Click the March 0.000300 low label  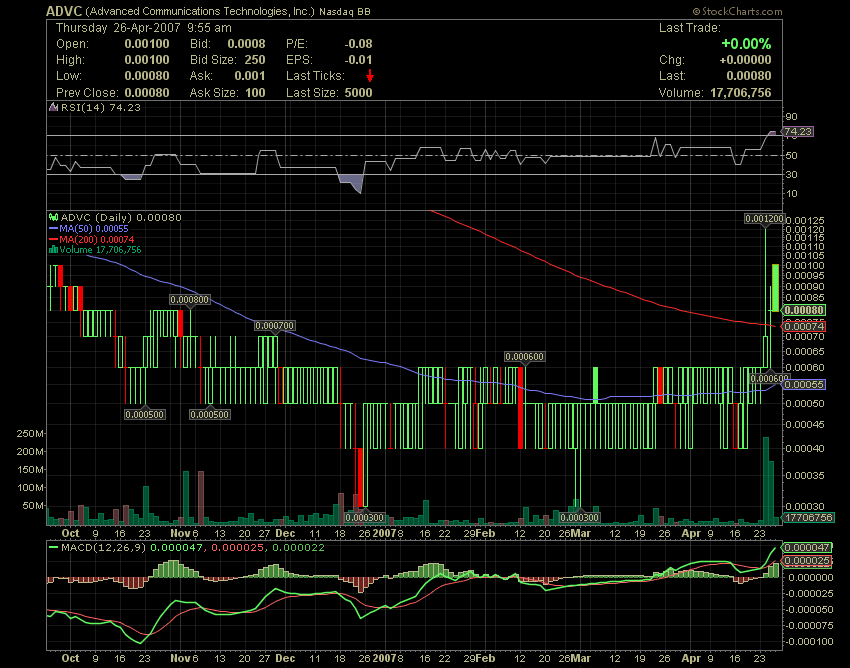coord(579,517)
